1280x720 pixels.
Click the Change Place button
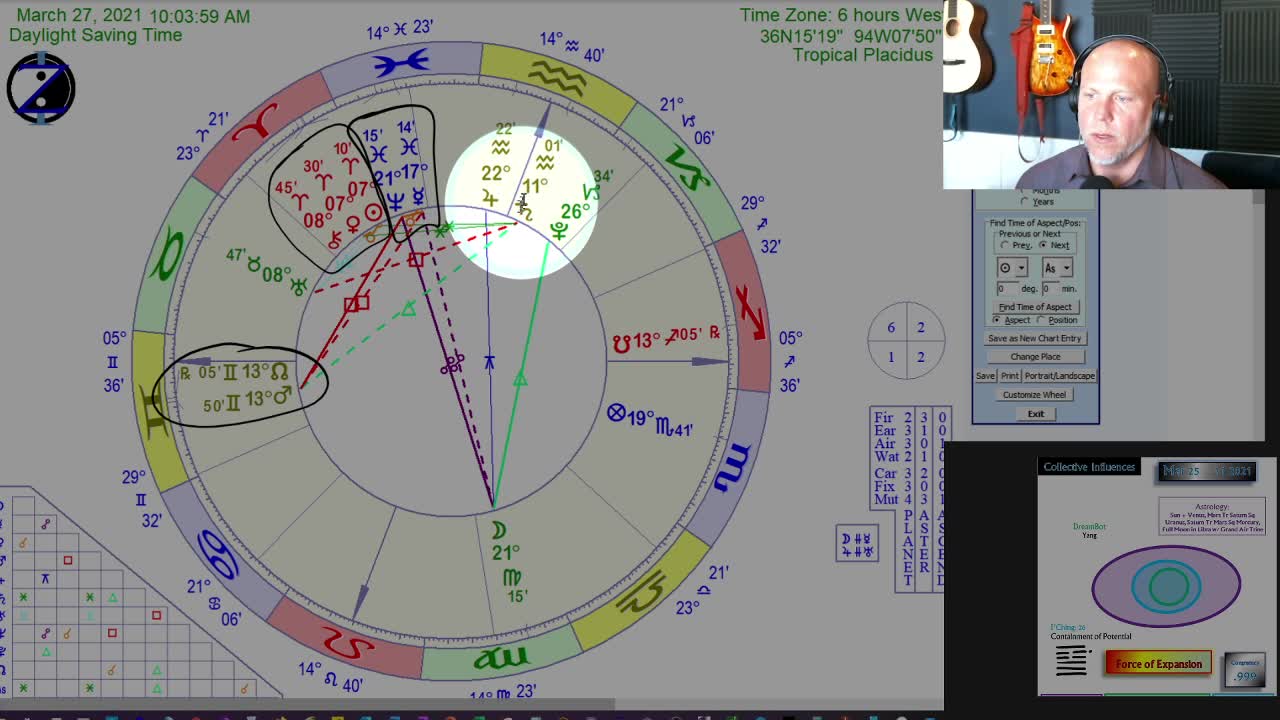point(1035,356)
